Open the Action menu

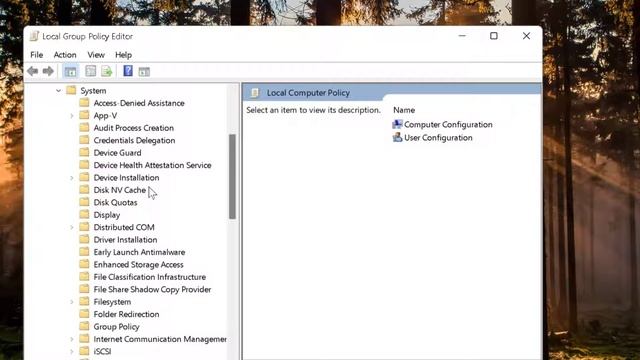pos(65,55)
